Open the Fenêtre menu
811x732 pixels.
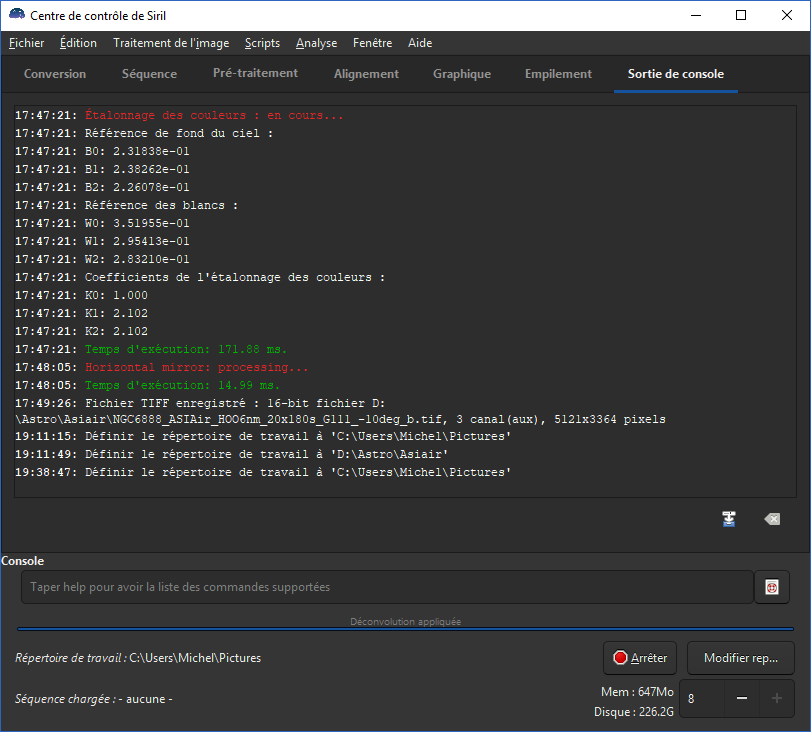coord(372,43)
